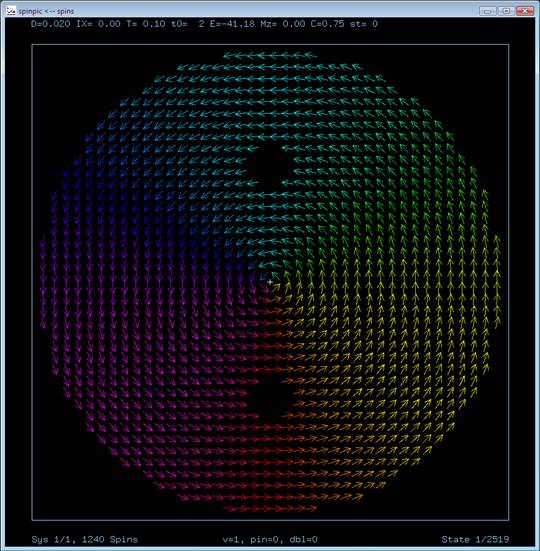Click the 'State 1/2519' counter
Screen dimensions: 540x551
tap(475, 539)
